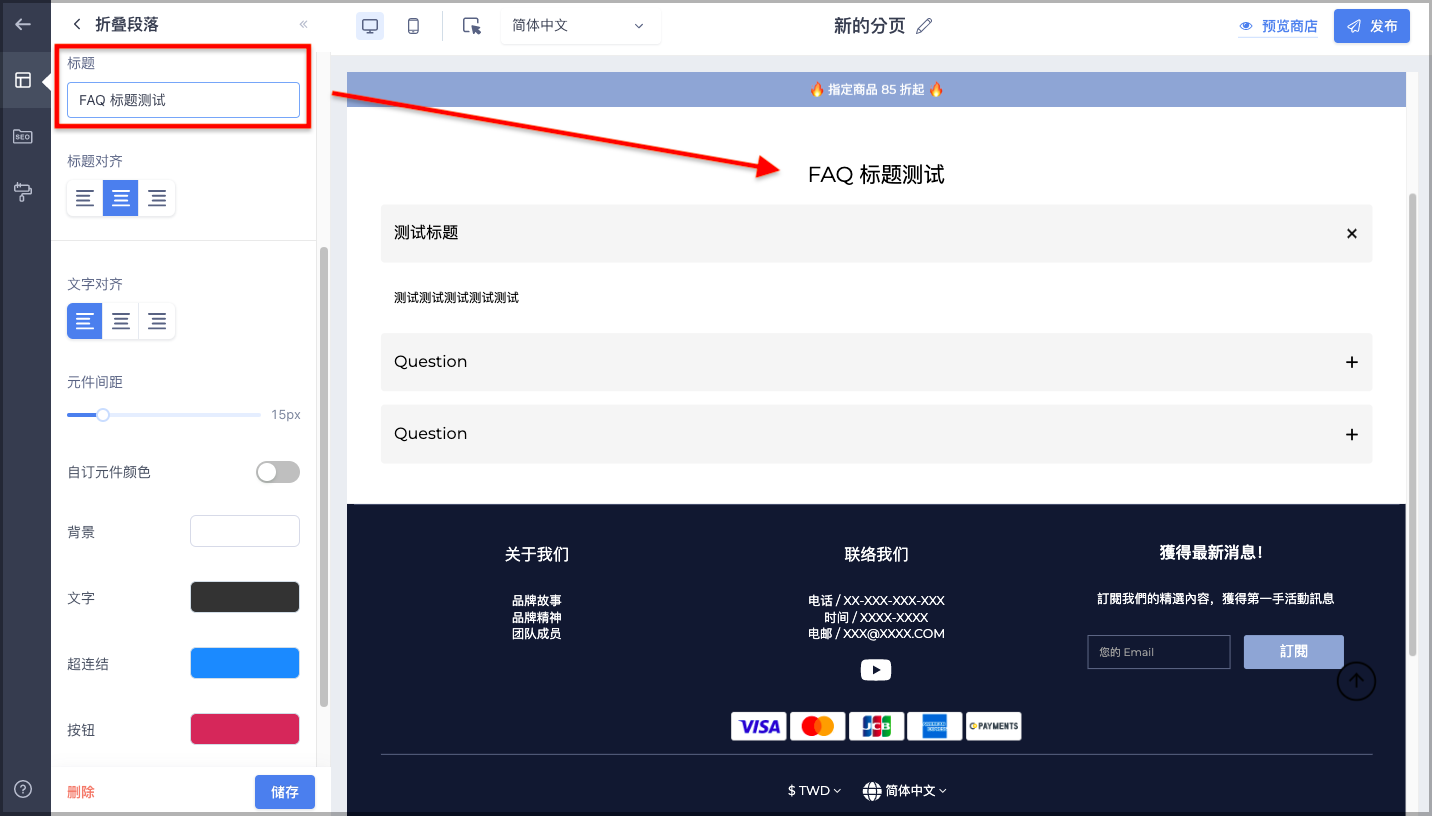Toggle the 自订元件颜色 switch

(x=278, y=472)
